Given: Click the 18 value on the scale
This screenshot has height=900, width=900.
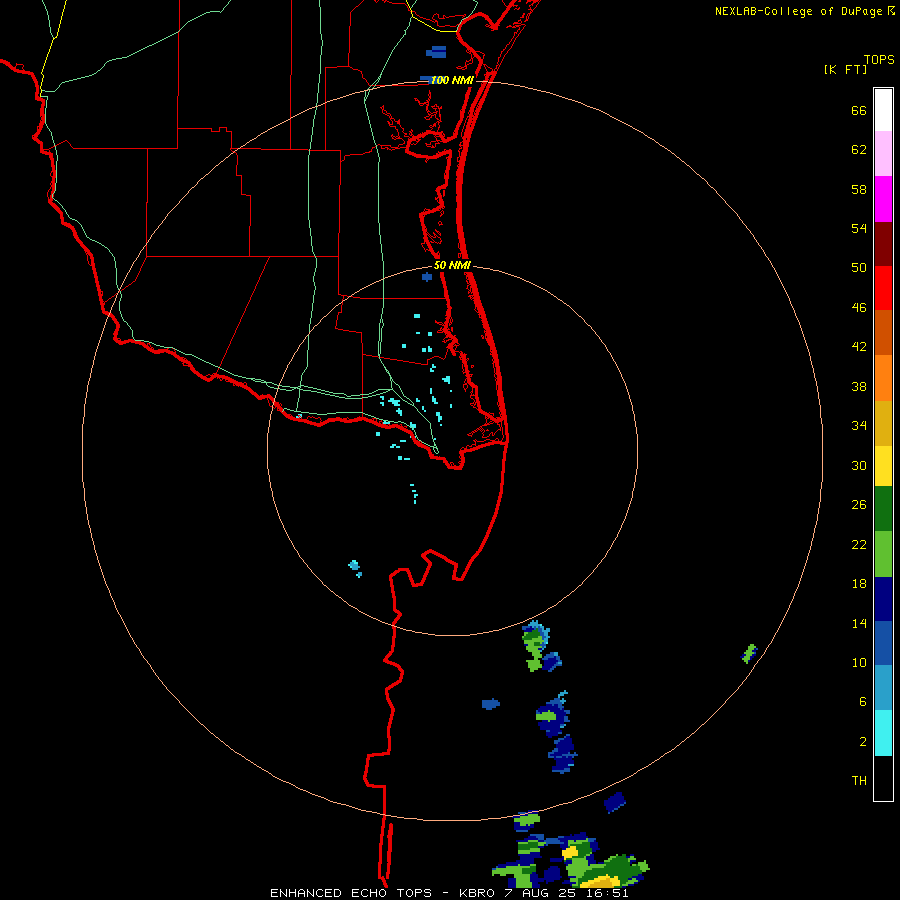Looking at the screenshot, I should (x=859, y=584).
